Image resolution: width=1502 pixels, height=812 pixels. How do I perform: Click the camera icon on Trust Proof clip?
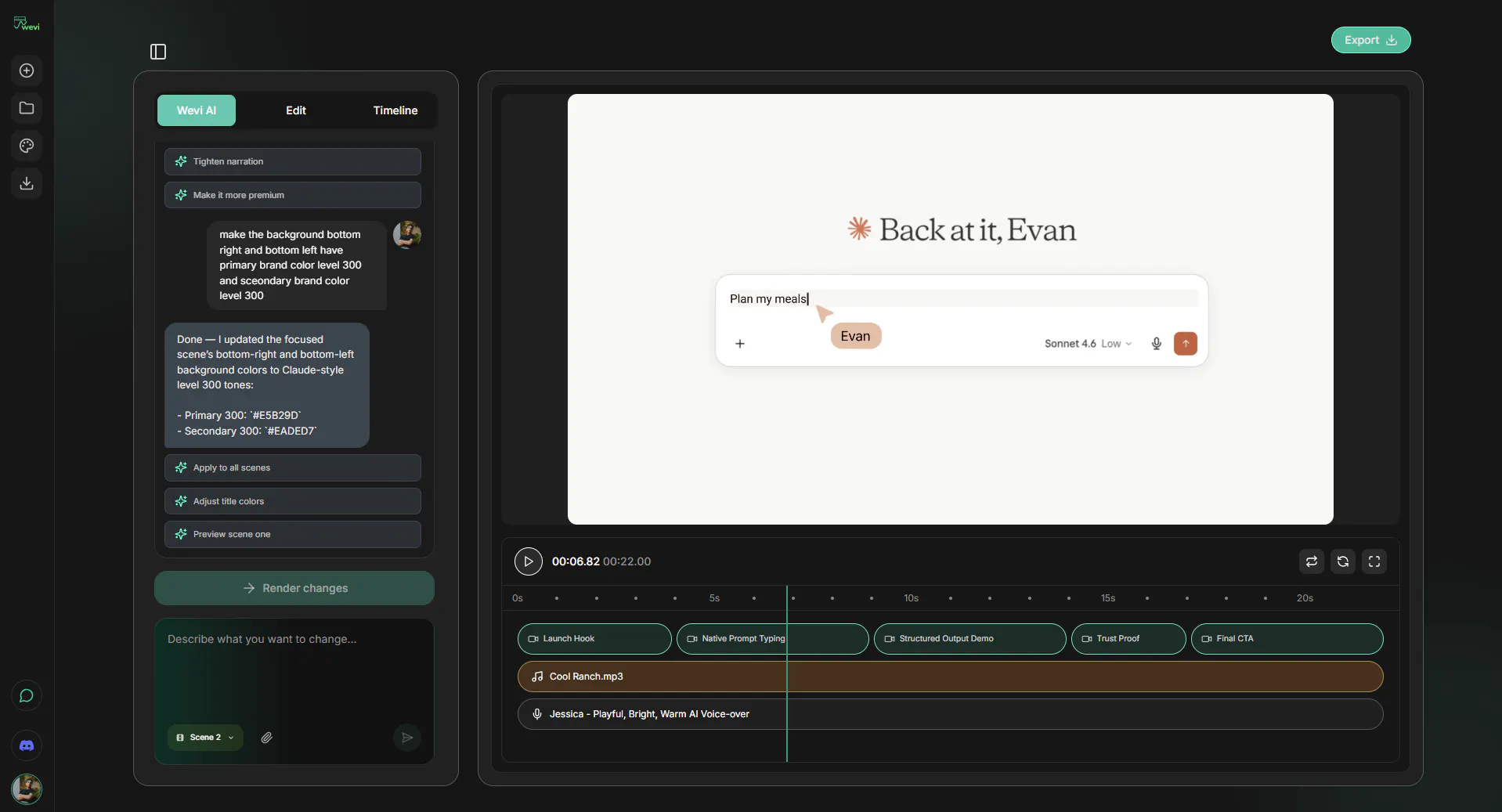[x=1087, y=639]
